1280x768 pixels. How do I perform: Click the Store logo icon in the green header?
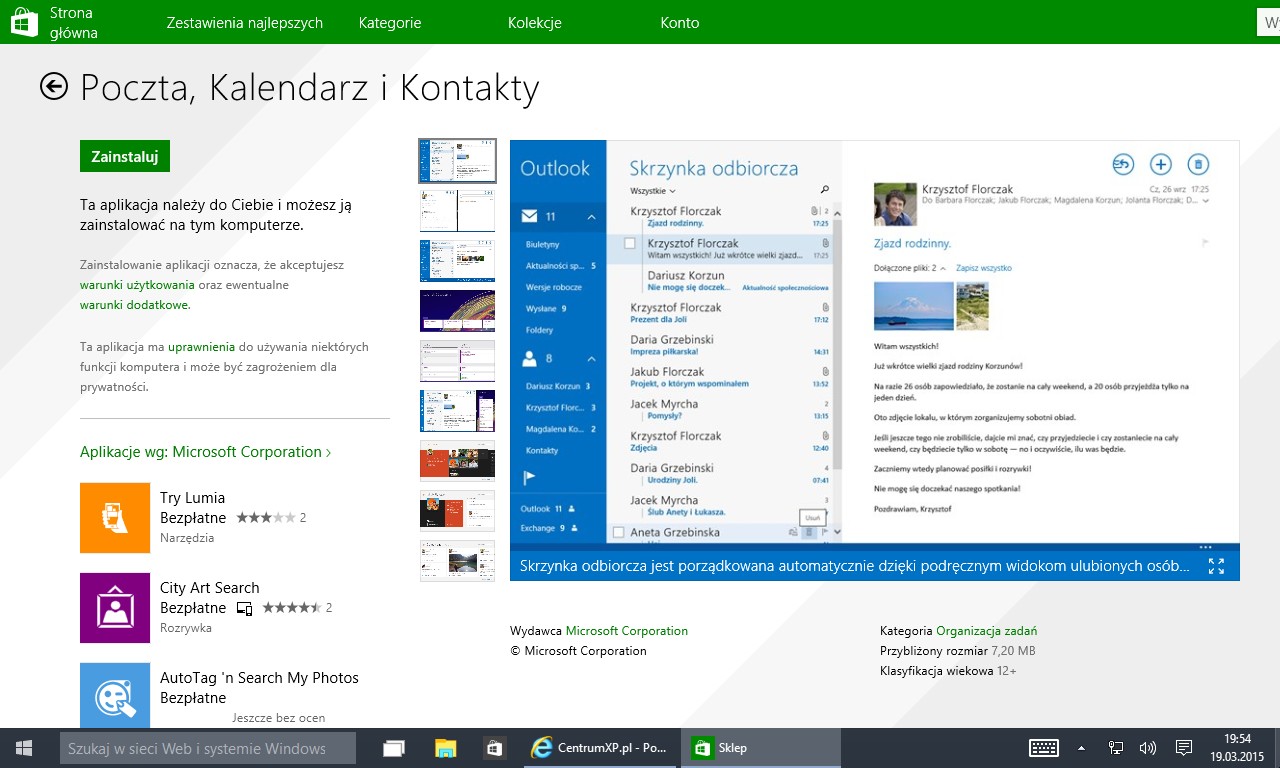pyautogui.click(x=24, y=22)
